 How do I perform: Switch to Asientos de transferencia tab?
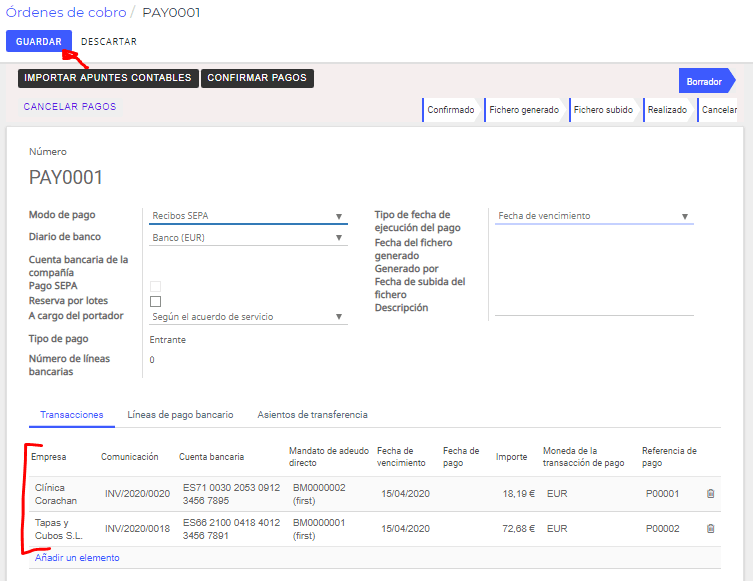pos(312,415)
